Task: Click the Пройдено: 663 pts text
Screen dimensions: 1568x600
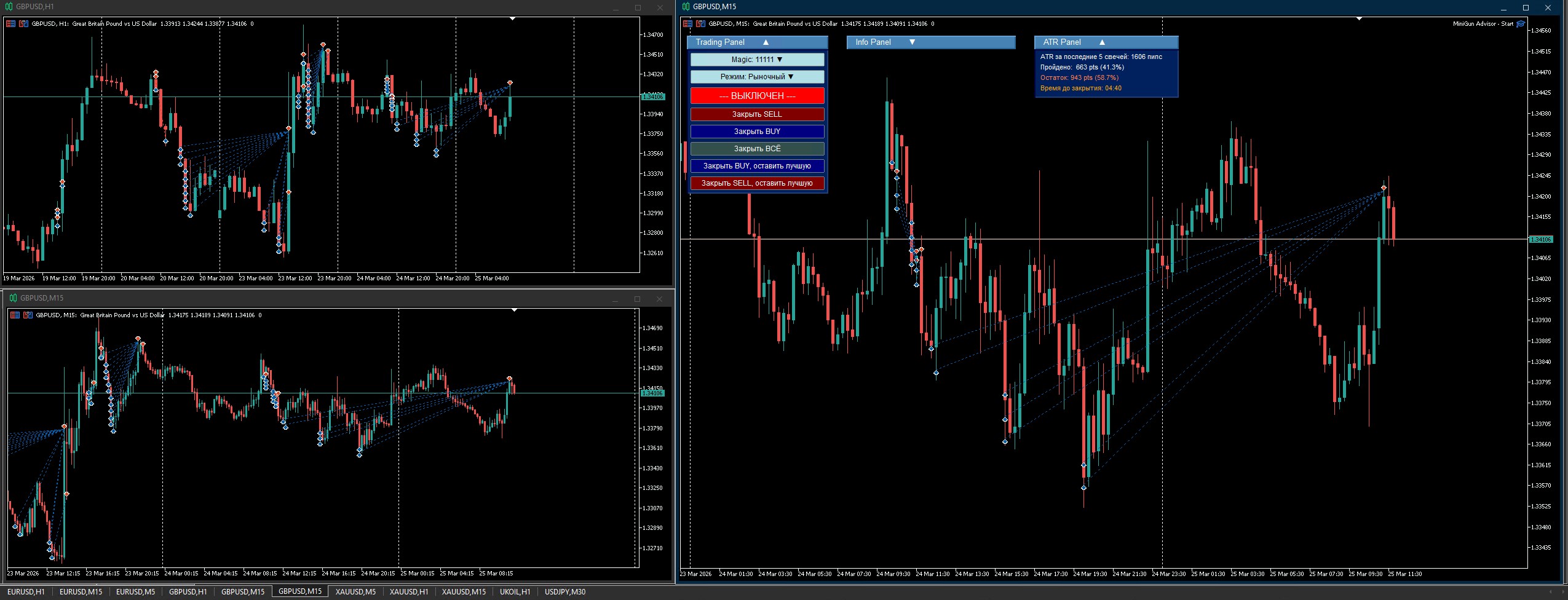Action: click(1082, 67)
